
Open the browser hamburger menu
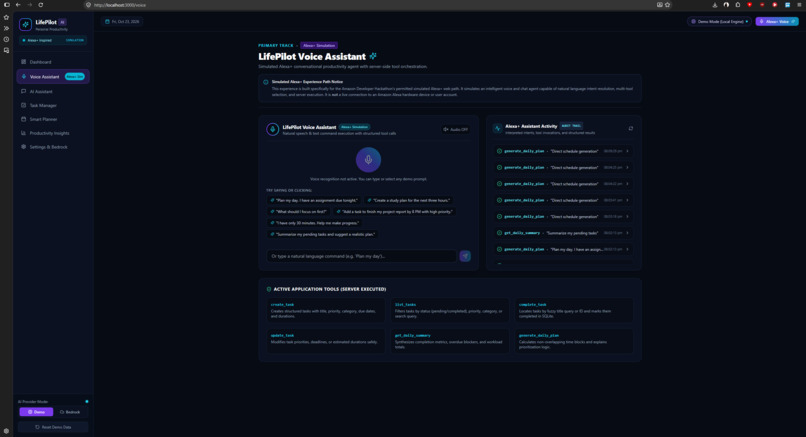(x=799, y=5)
